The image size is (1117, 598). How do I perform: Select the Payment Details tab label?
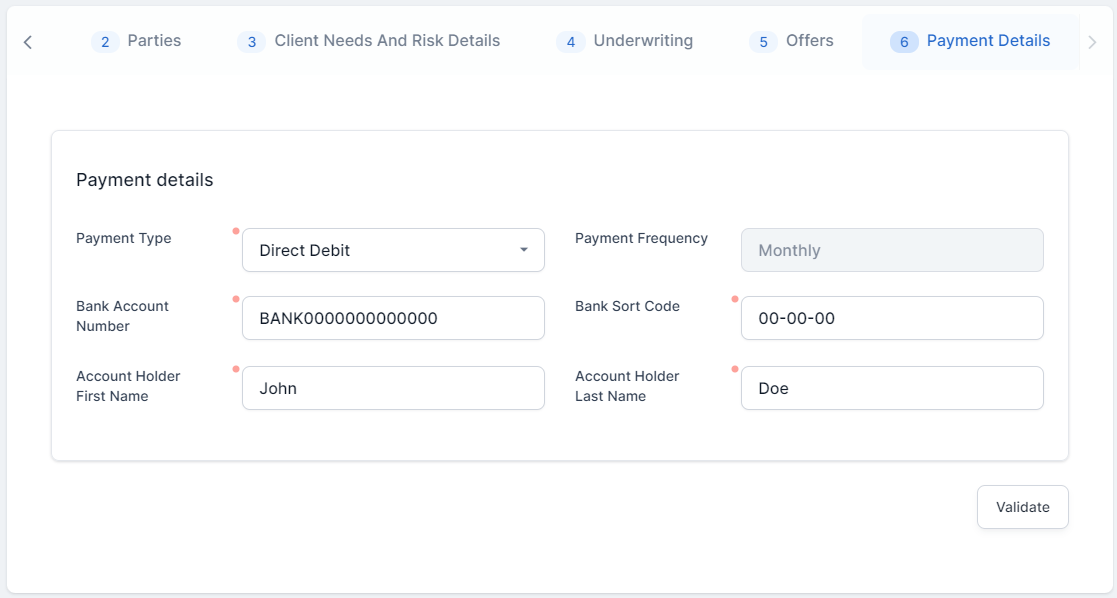tap(988, 41)
